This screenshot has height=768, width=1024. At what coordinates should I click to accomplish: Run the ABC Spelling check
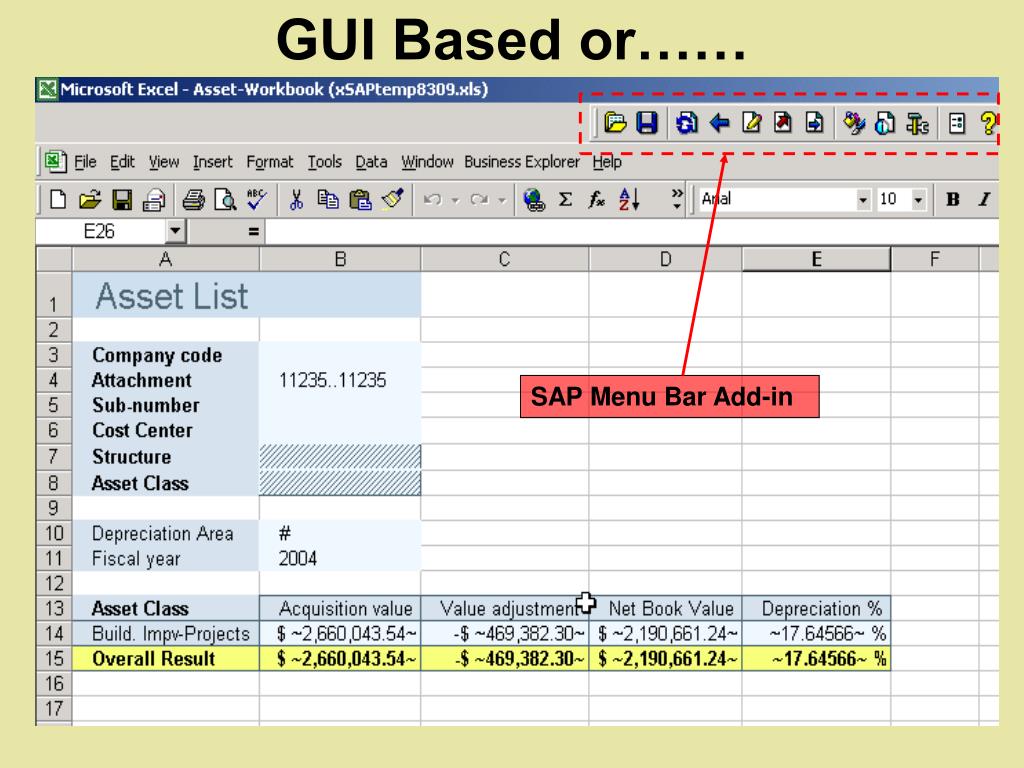click(x=257, y=199)
